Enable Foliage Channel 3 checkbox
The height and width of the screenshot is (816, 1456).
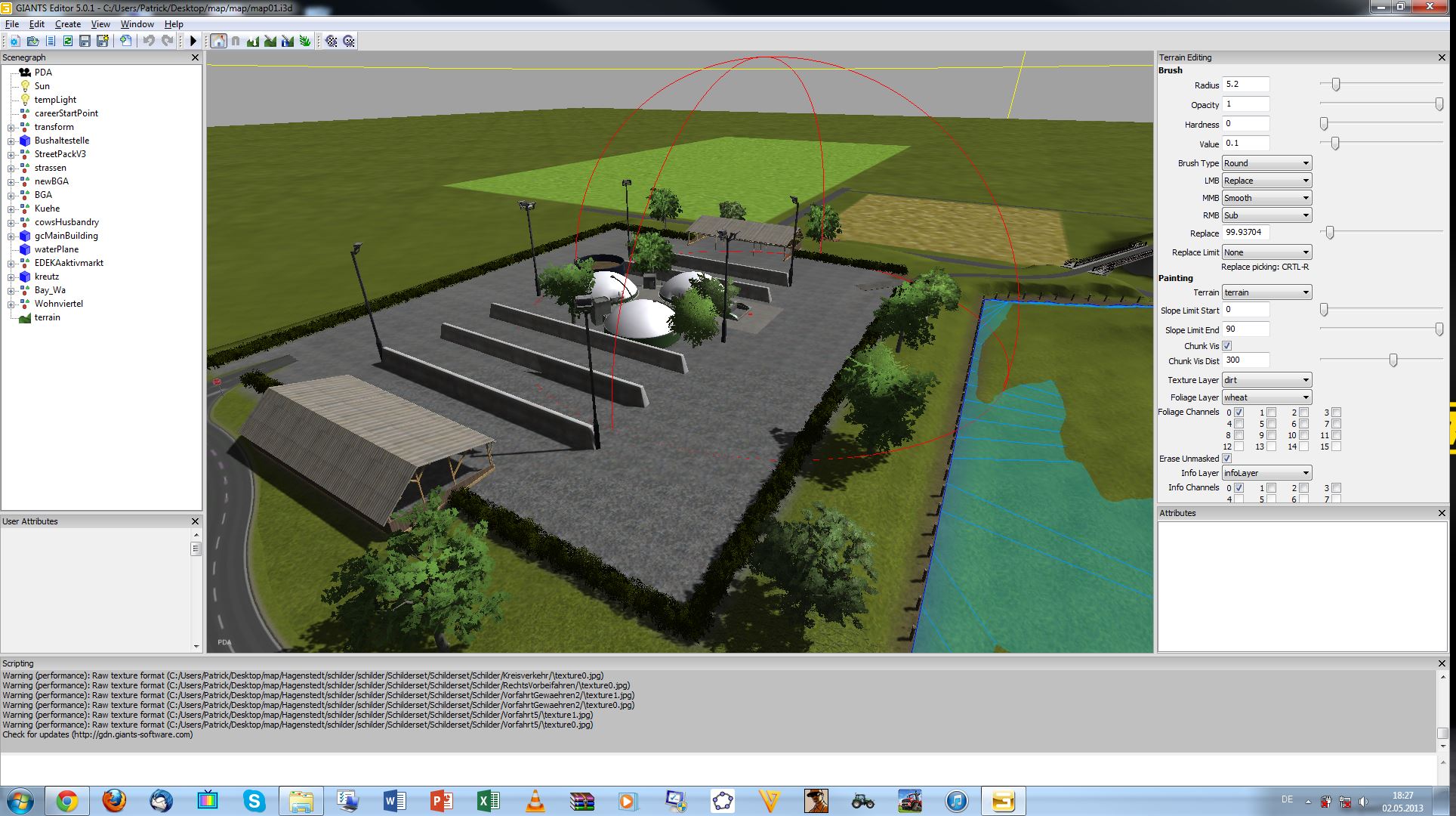pos(1336,413)
